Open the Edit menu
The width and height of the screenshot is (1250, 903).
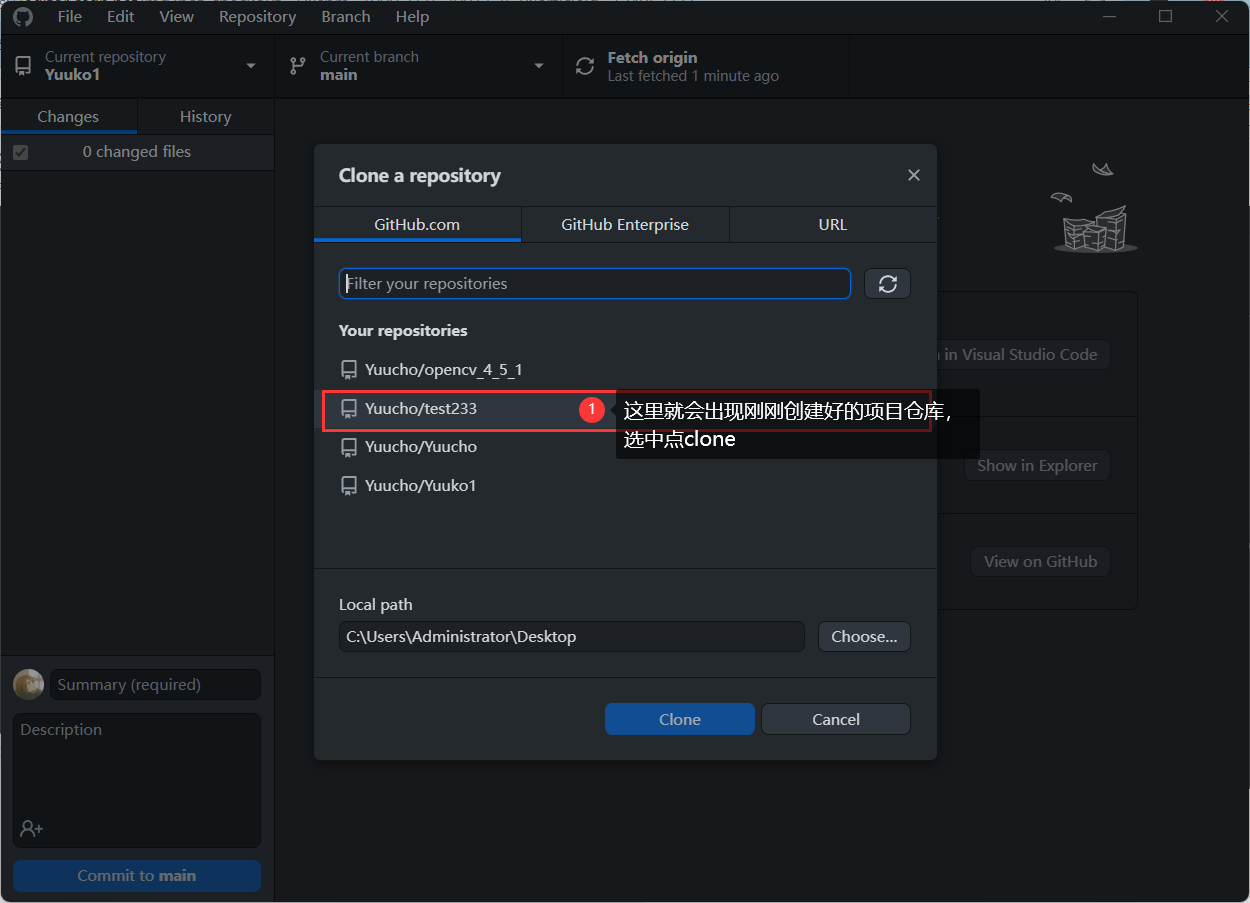click(x=120, y=16)
